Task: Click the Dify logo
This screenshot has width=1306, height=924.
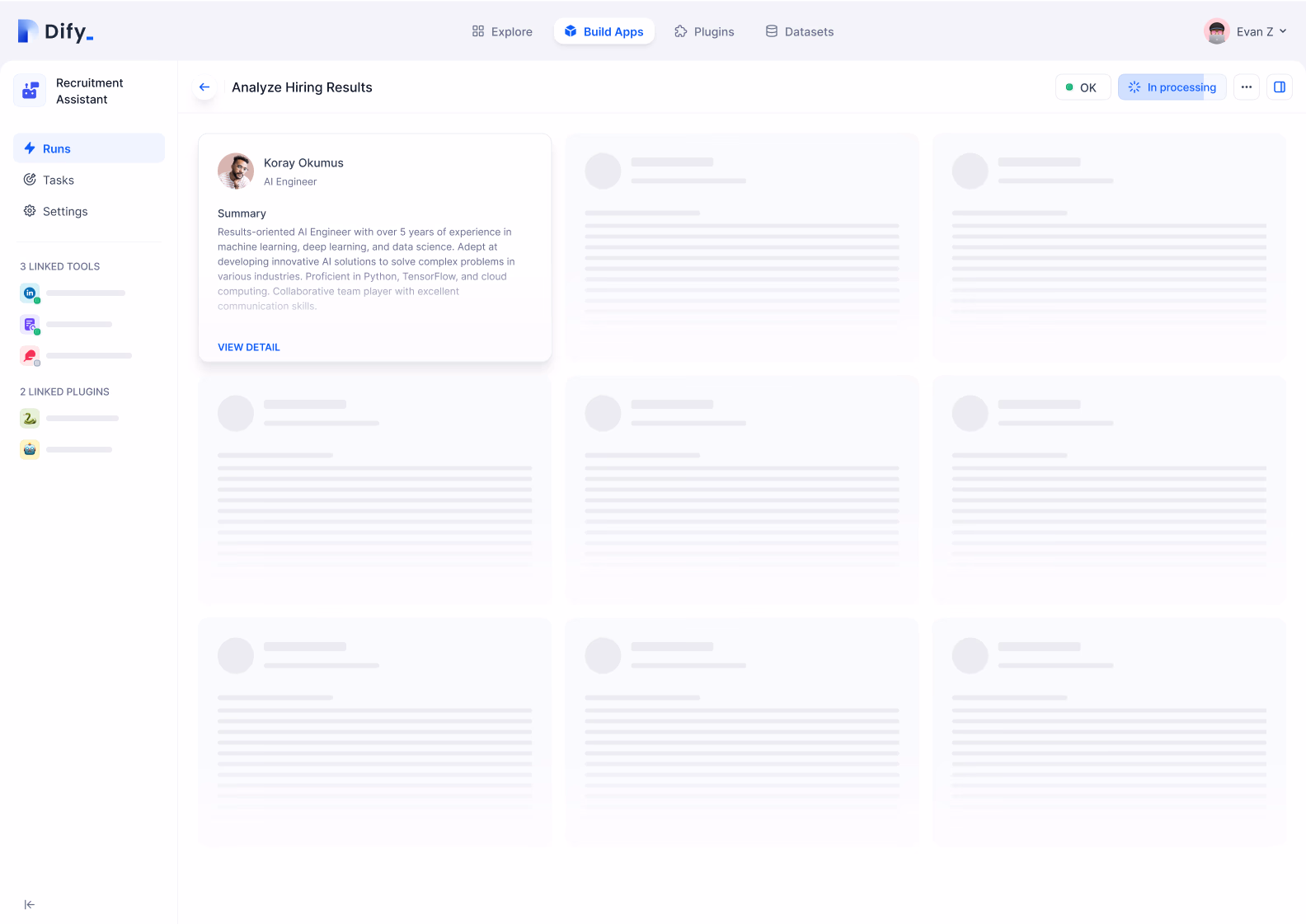Action: tap(55, 31)
